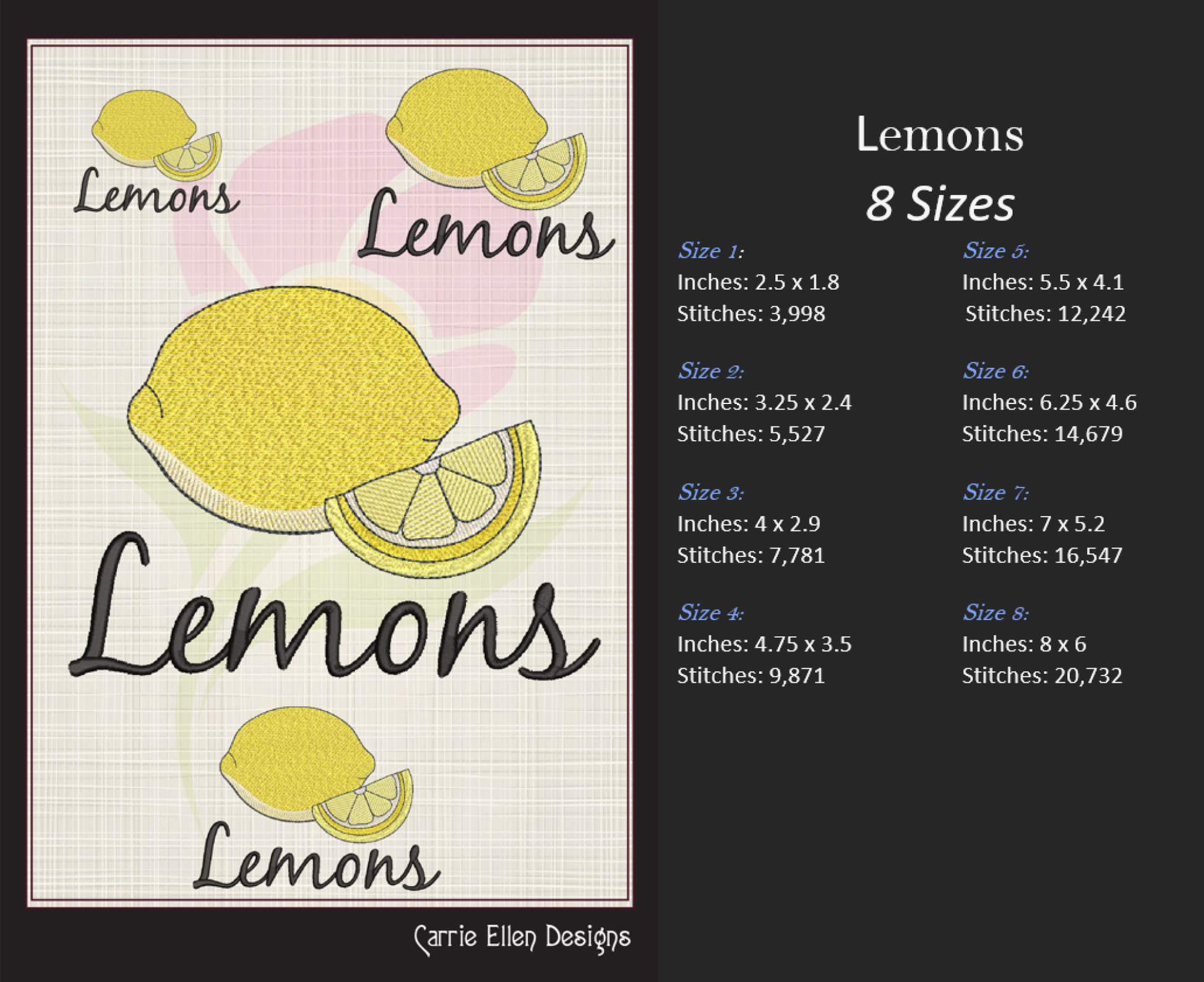1204x982 pixels.
Task: Click the Size 8 label
Action: 995,613
